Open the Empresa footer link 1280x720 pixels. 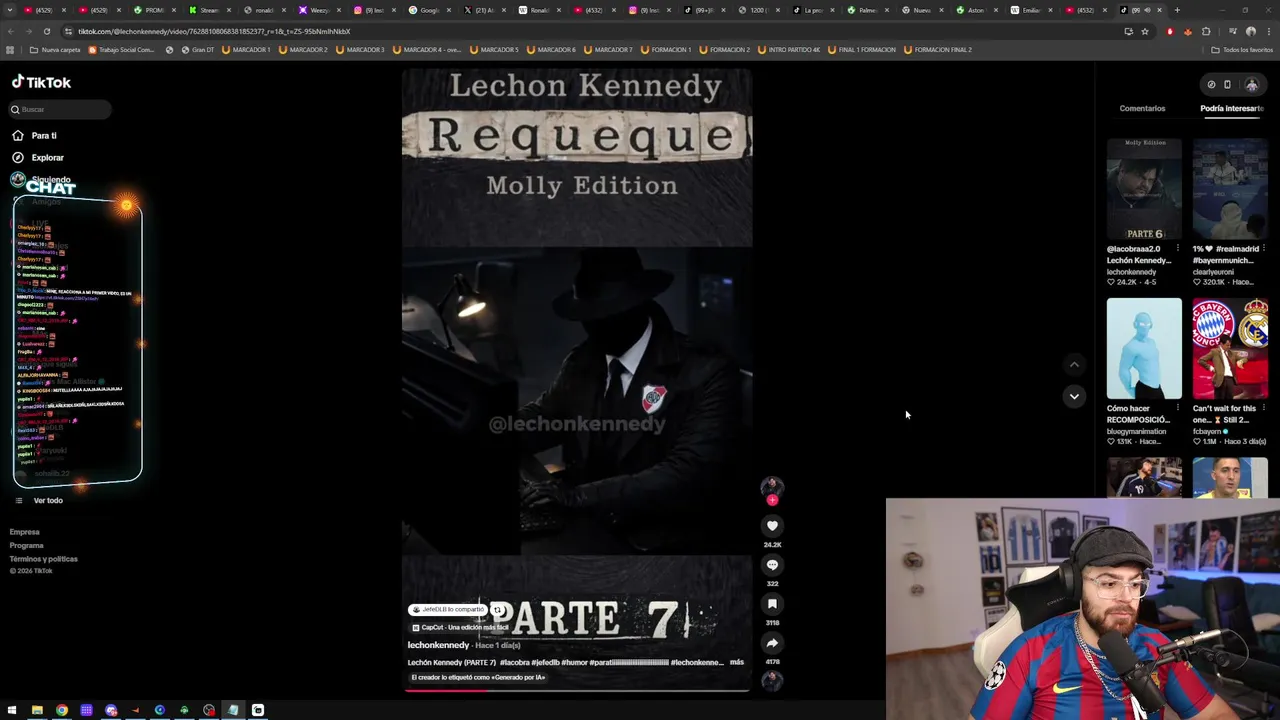click(25, 532)
